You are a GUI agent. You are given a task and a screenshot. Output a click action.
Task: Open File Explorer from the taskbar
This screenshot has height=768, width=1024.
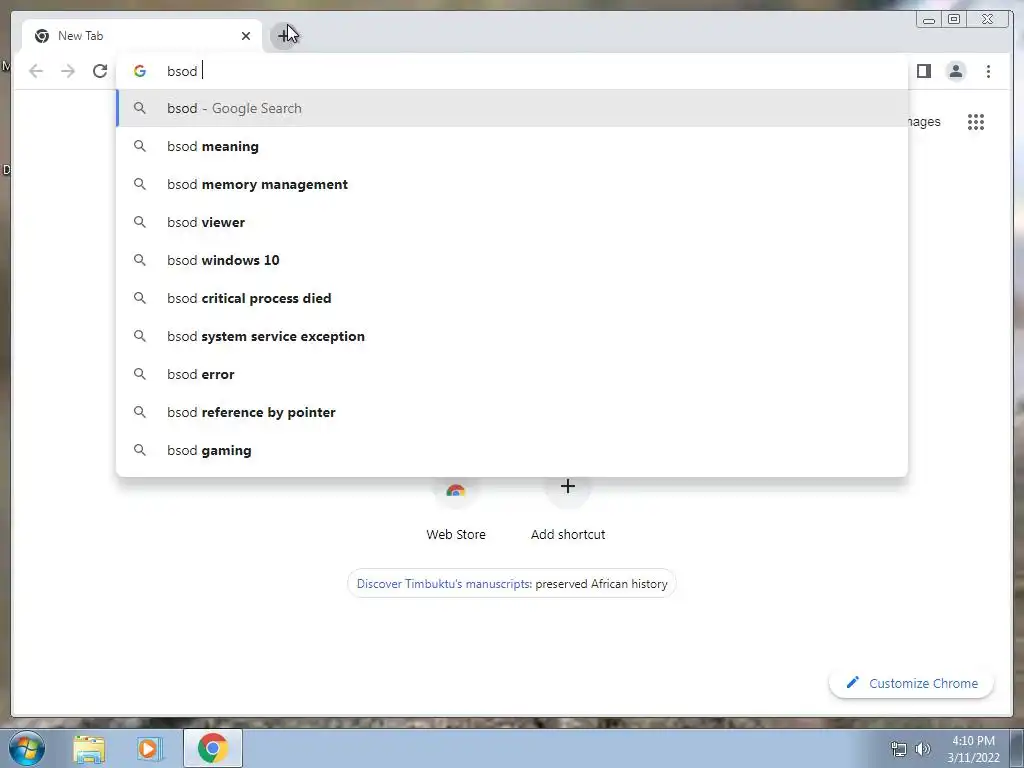coord(89,748)
